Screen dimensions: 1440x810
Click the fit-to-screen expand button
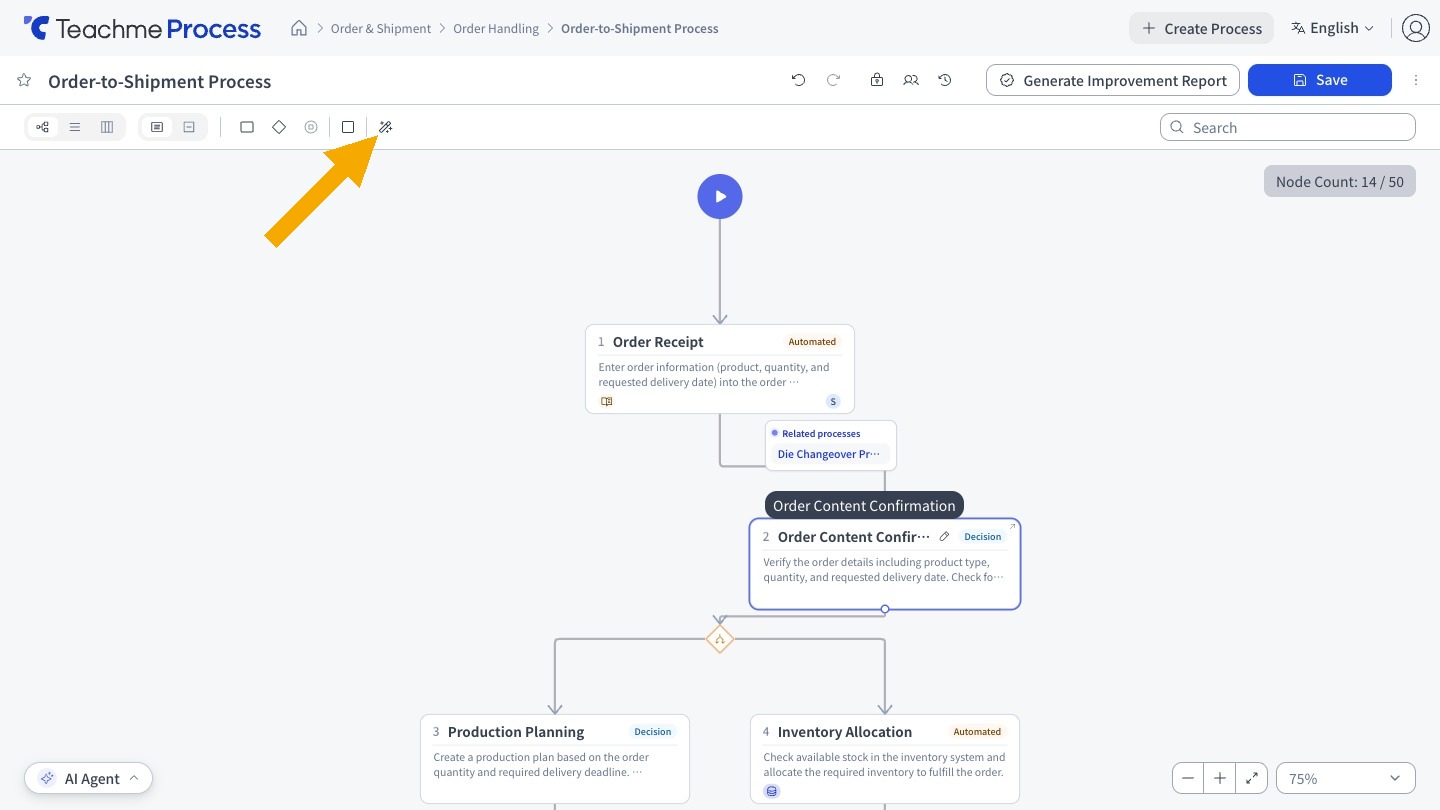pyautogui.click(x=1252, y=778)
